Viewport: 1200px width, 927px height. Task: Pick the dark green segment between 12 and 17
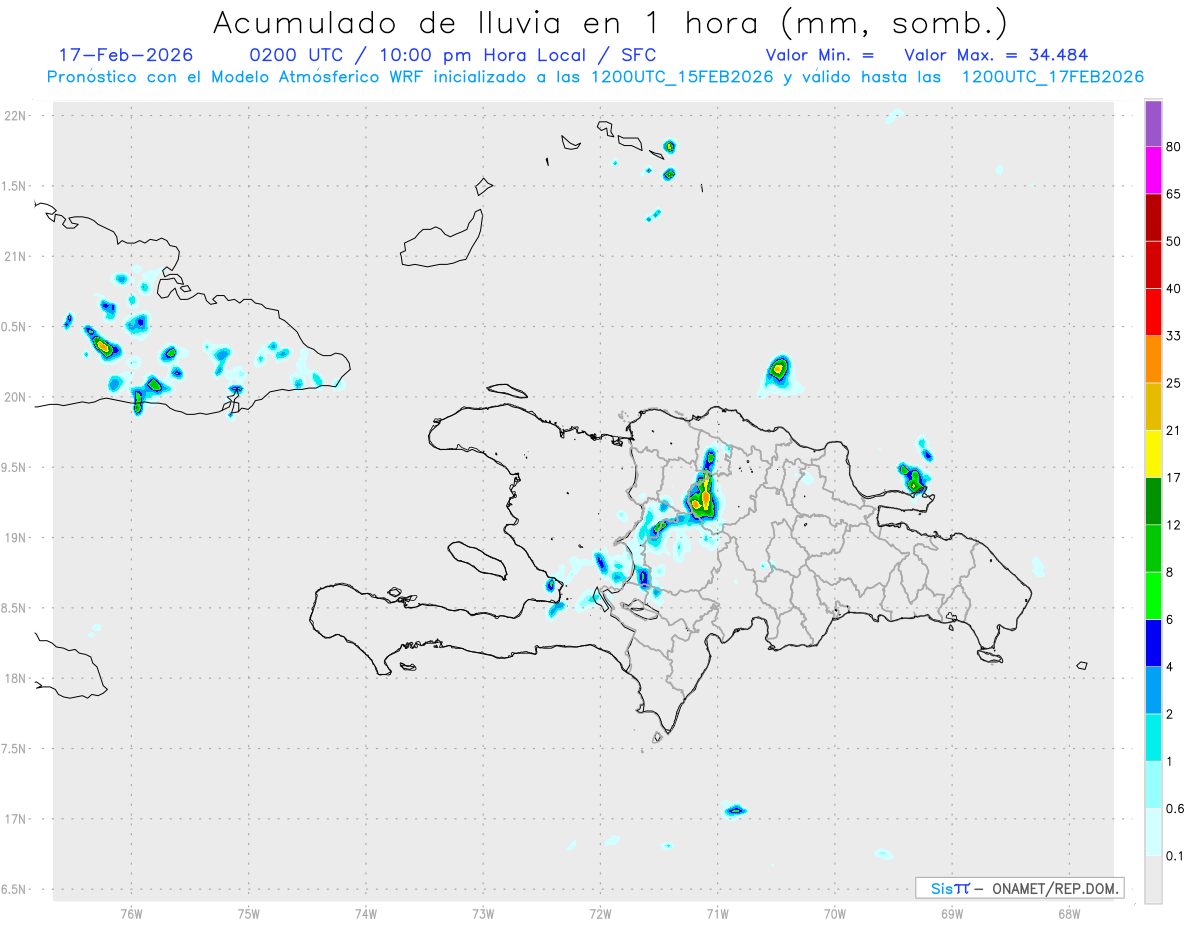(x=1153, y=501)
